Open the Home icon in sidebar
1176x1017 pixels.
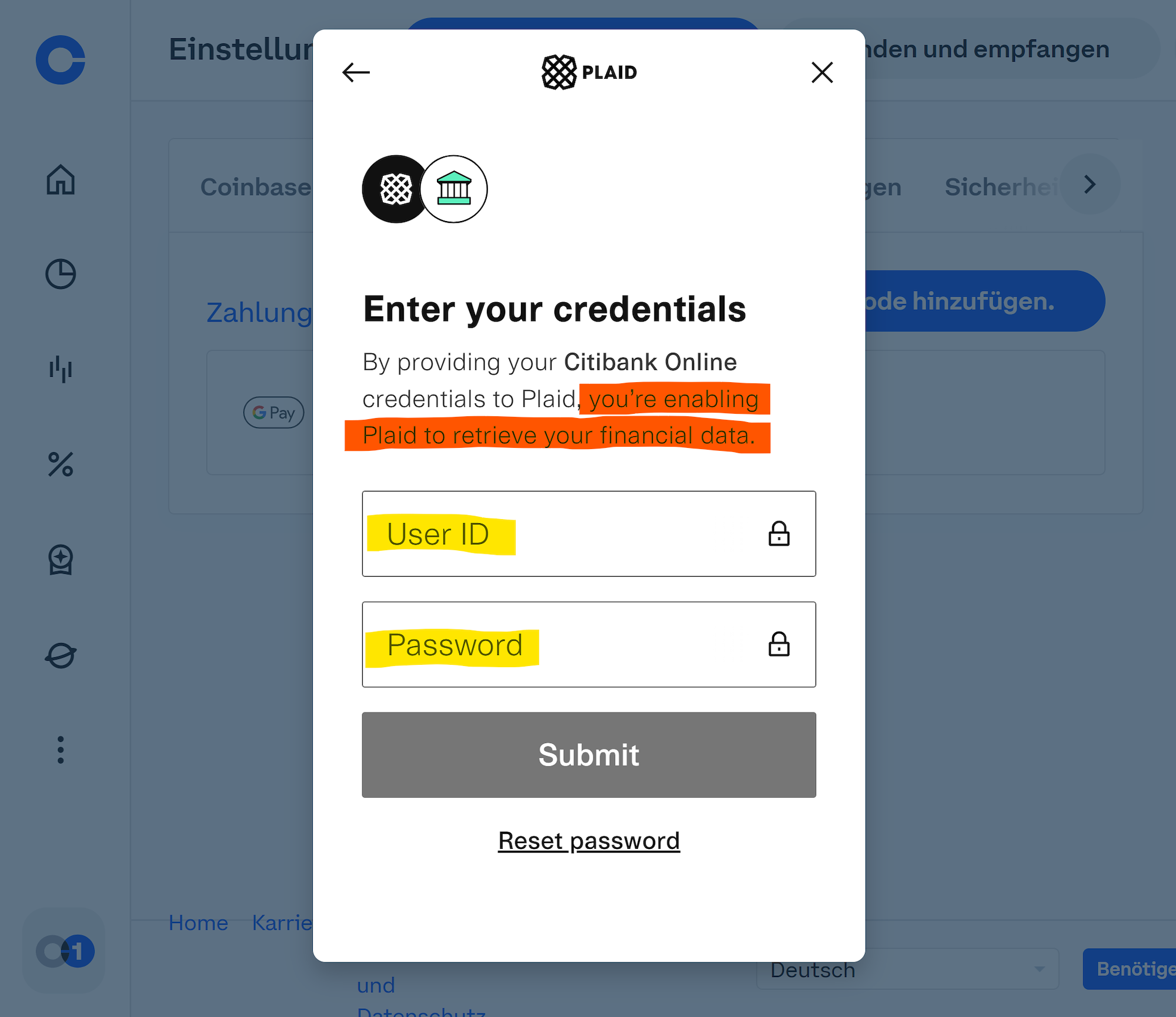tap(61, 180)
